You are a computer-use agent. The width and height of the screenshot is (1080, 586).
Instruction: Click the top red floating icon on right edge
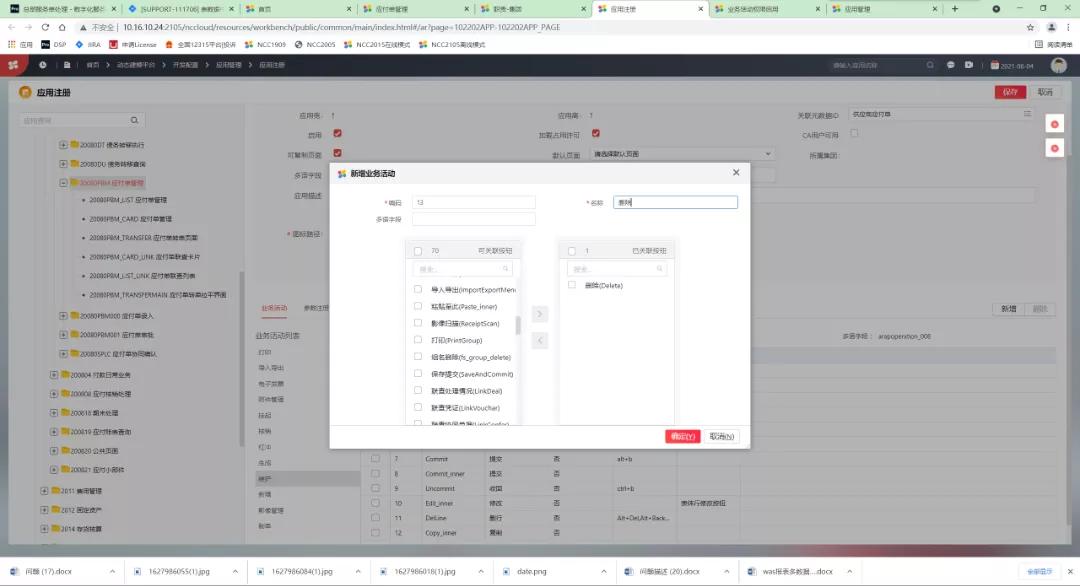(x=1055, y=123)
